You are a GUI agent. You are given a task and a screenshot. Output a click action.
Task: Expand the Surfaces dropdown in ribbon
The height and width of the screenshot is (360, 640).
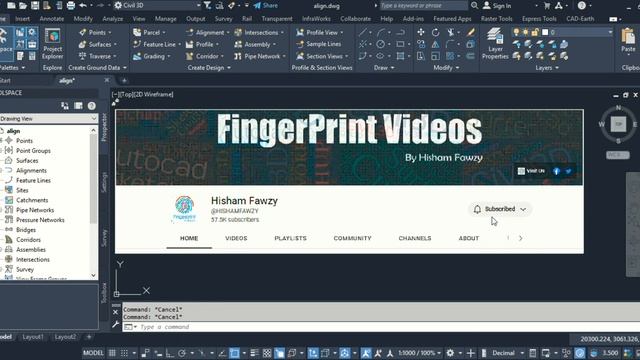tap(115, 44)
